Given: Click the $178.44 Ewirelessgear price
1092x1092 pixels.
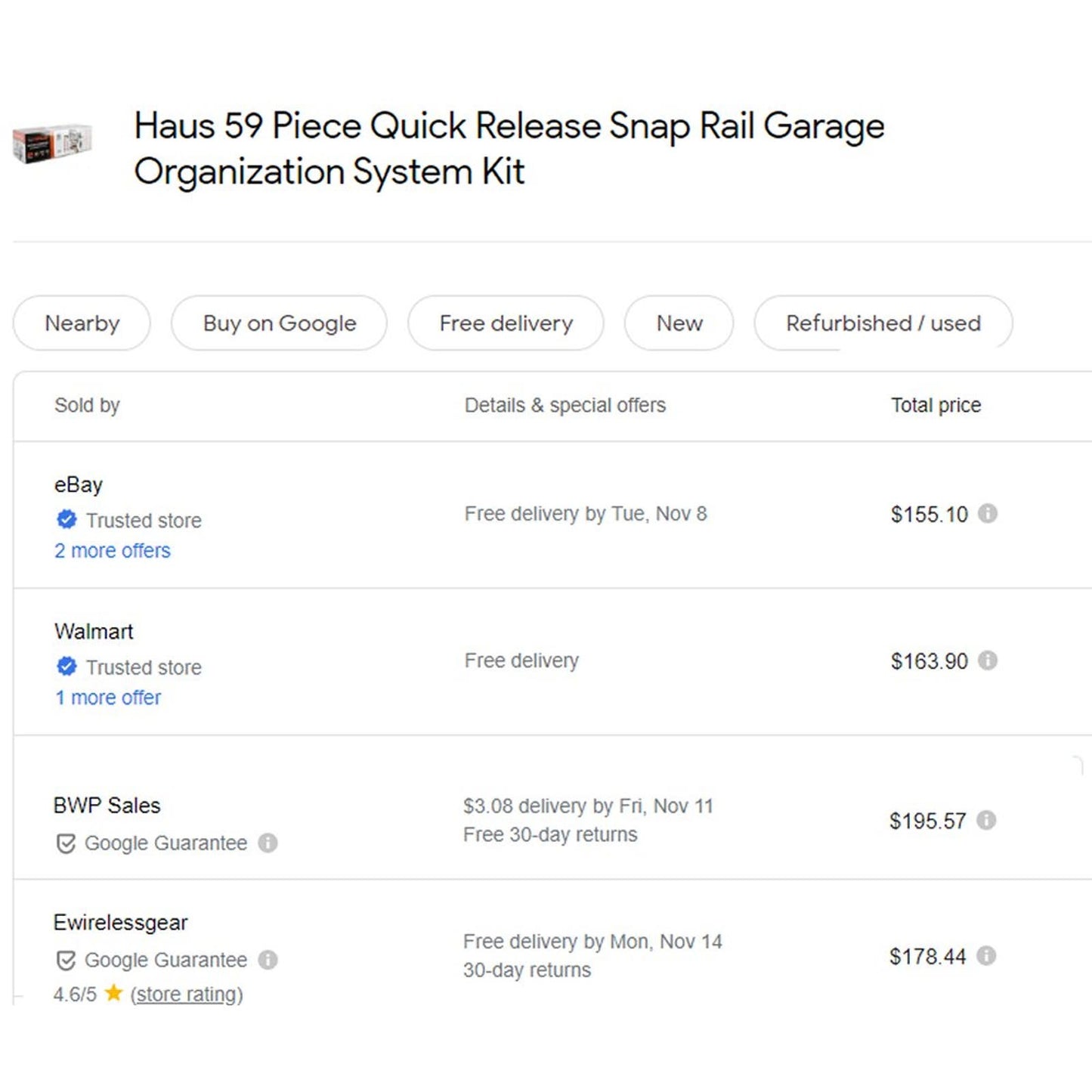Looking at the screenshot, I should tap(927, 957).
